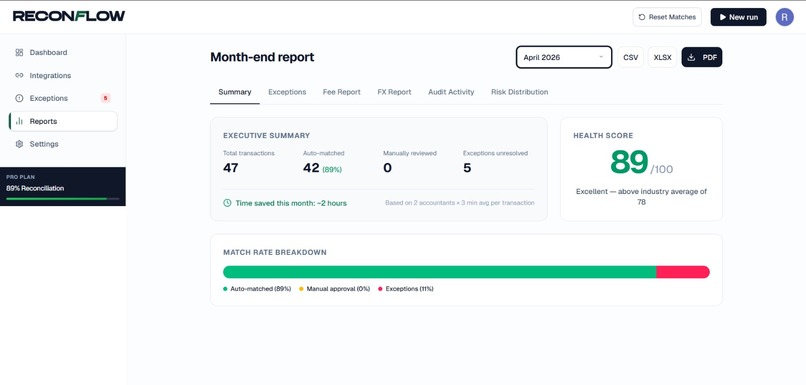Export the report as CSV

(630, 57)
